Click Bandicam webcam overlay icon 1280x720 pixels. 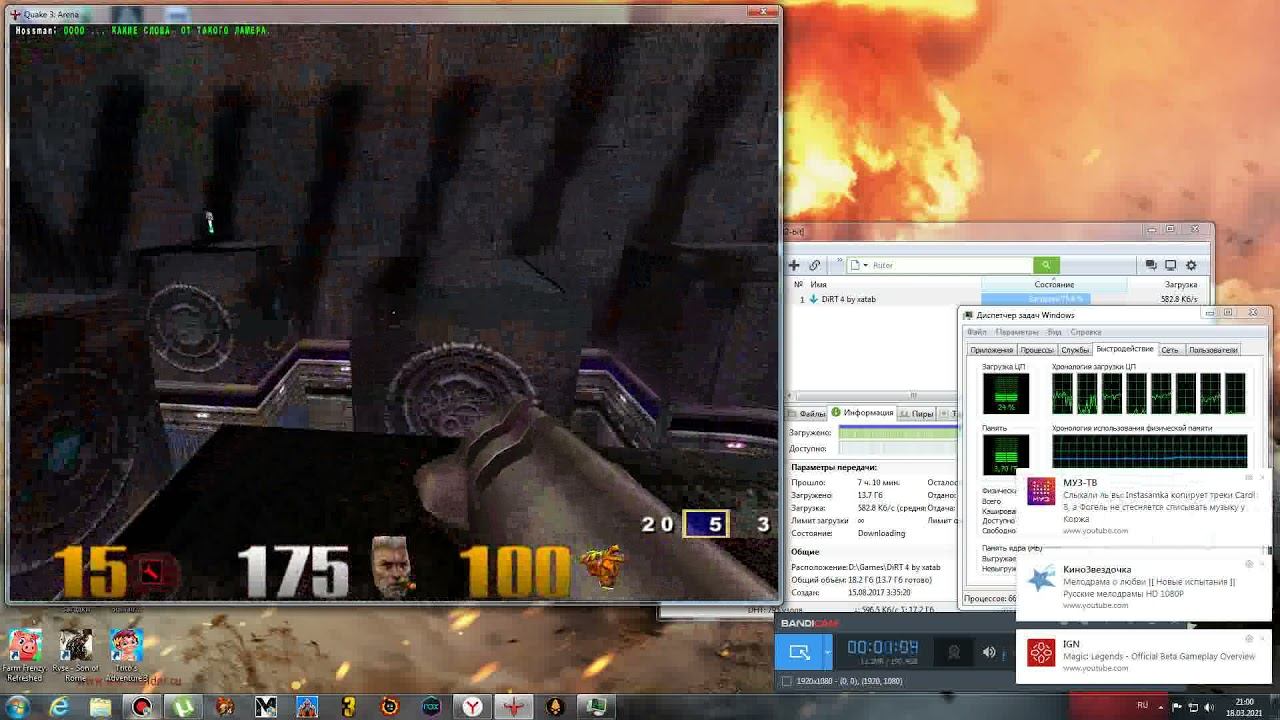954,652
